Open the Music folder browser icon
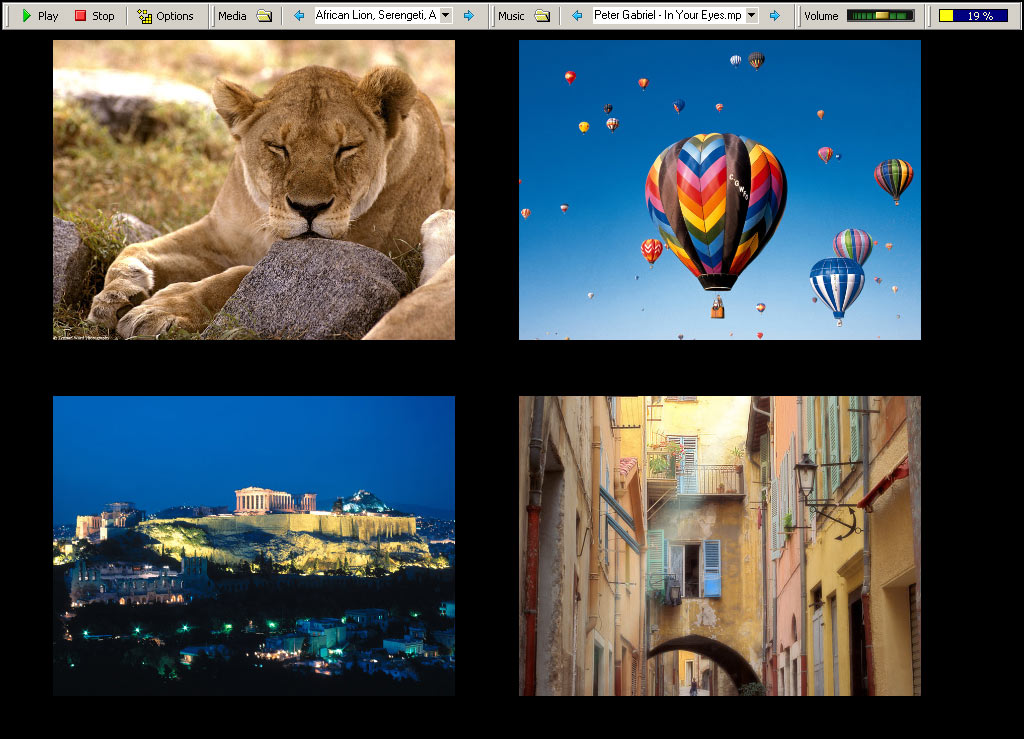The height and width of the screenshot is (739, 1024). pos(542,16)
